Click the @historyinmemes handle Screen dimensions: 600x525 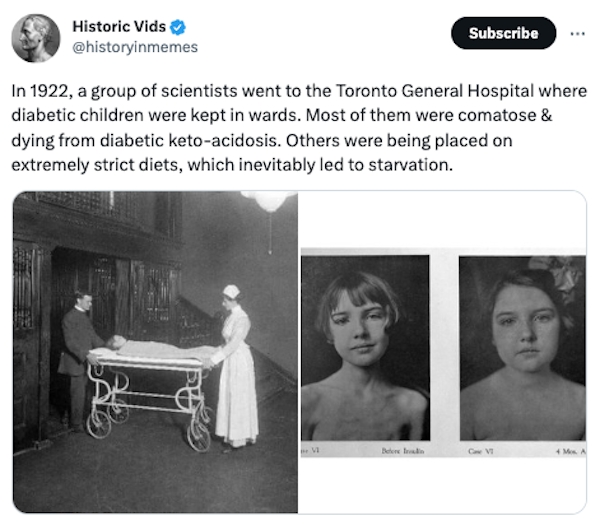point(135,47)
